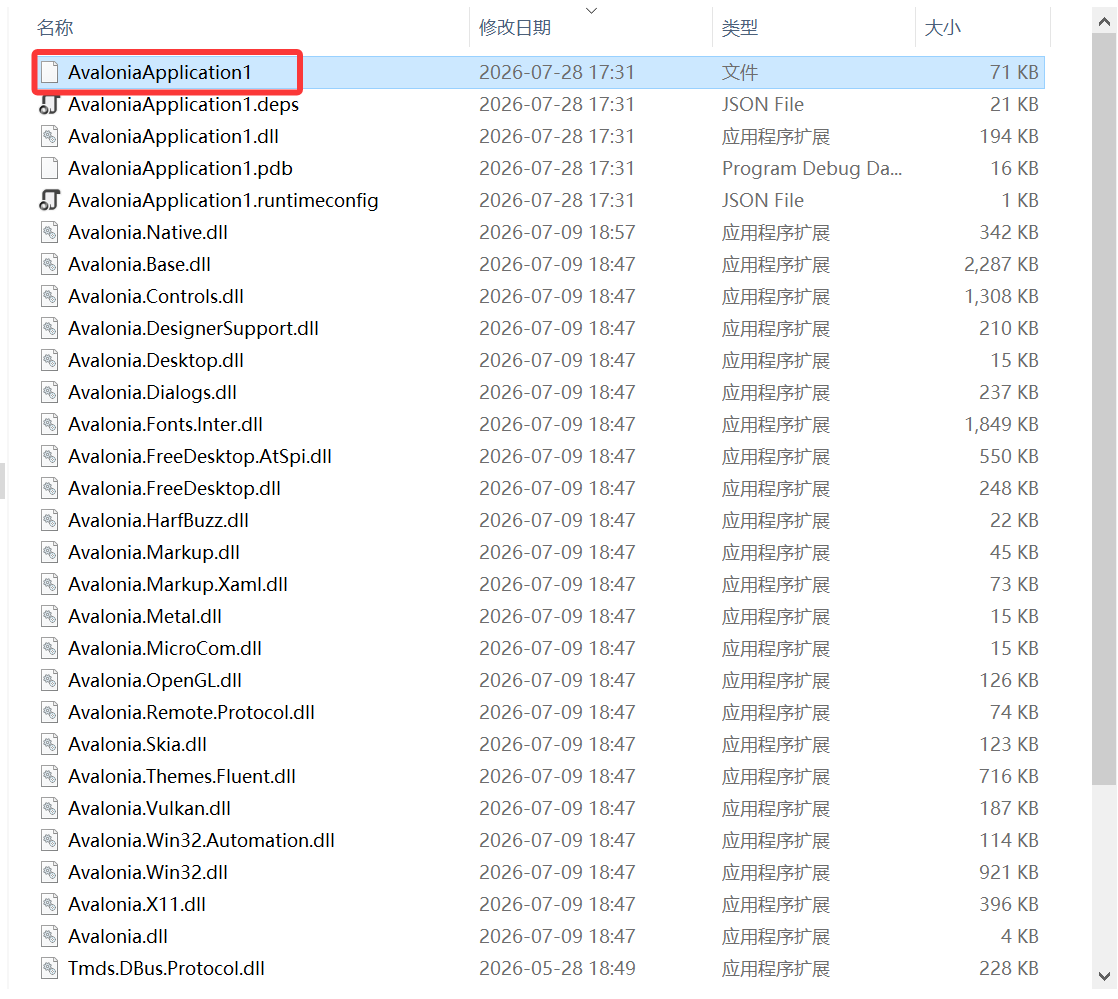Click the Avalonia.FreeDesktop.dll file icon
Image resolution: width=1118 pixels, height=999 pixels.
coord(49,488)
